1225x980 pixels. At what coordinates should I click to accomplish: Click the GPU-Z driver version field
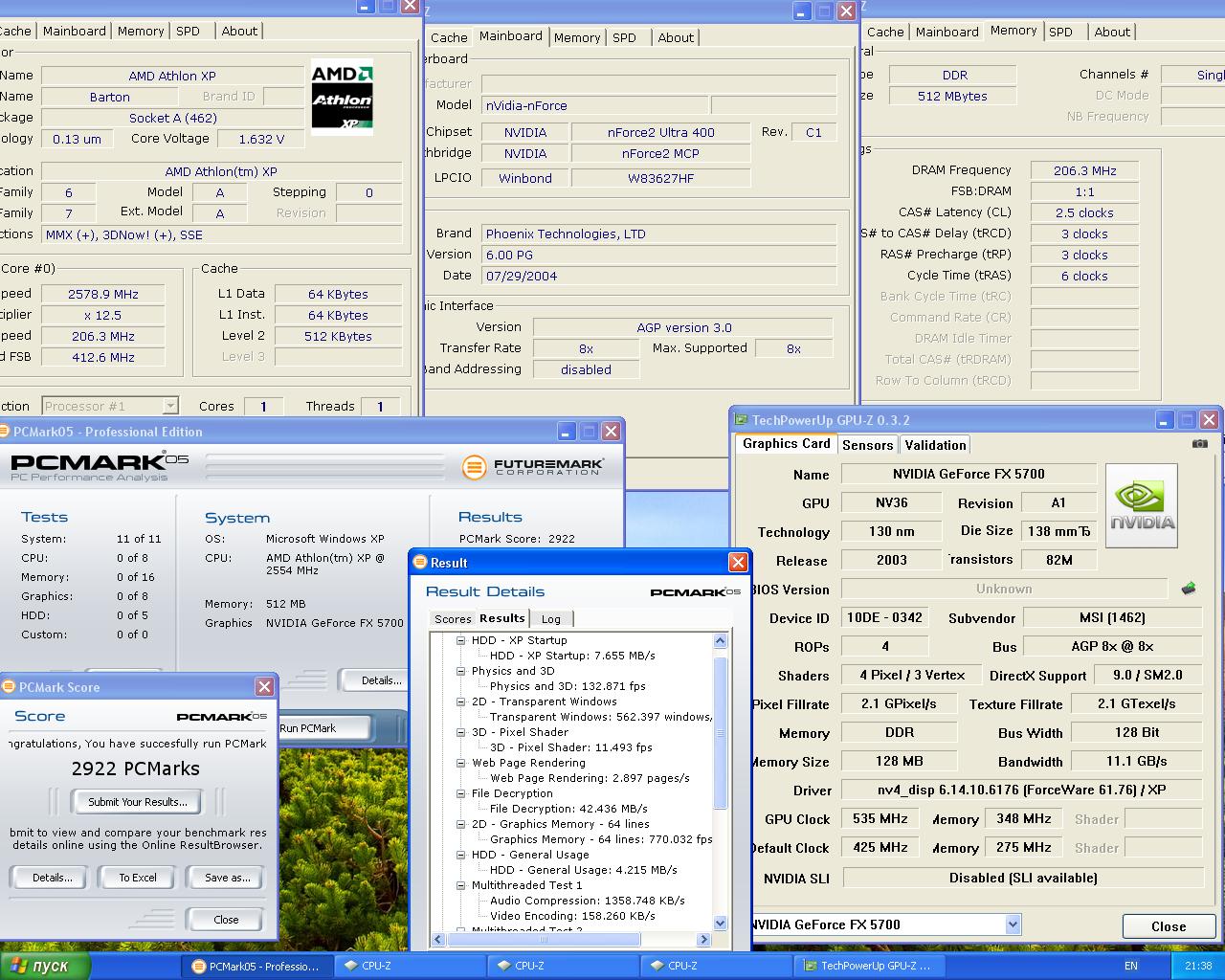tap(1021, 790)
